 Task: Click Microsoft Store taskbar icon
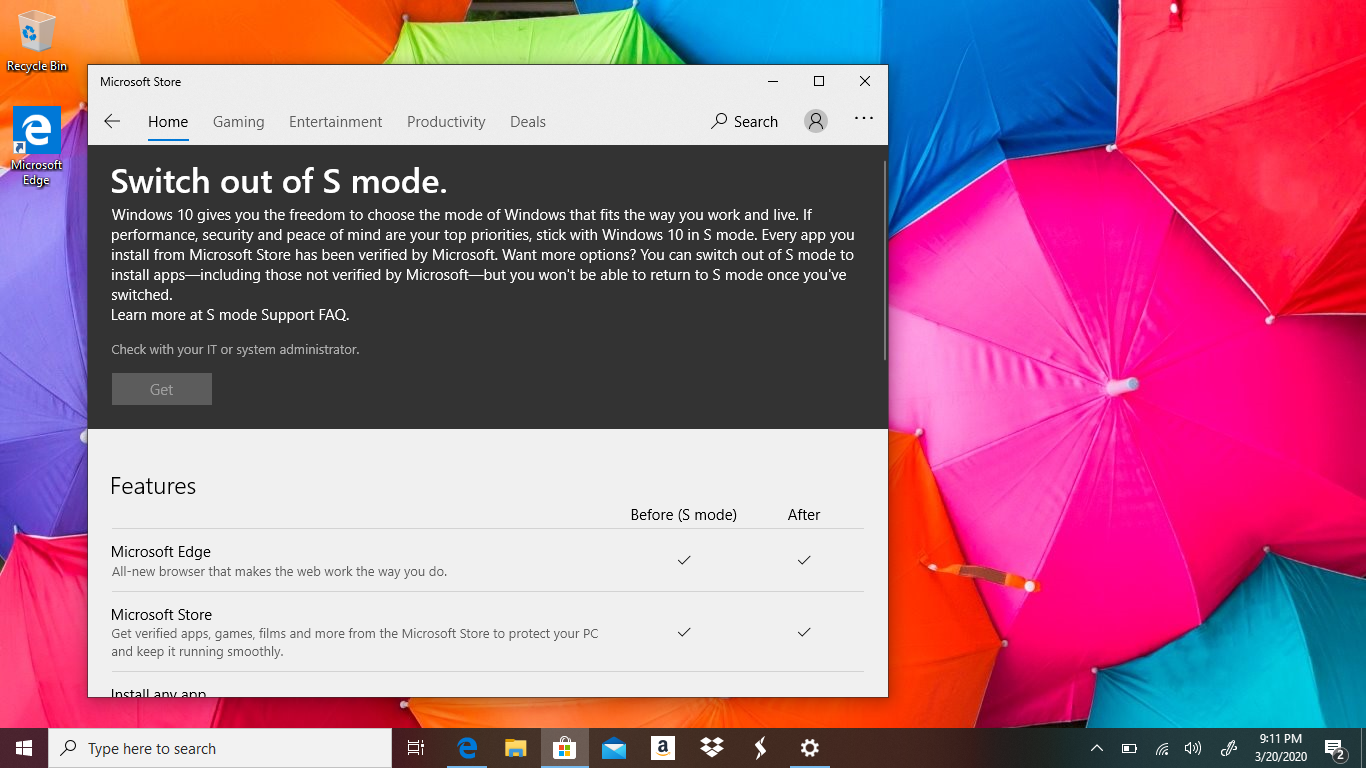(x=565, y=748)
